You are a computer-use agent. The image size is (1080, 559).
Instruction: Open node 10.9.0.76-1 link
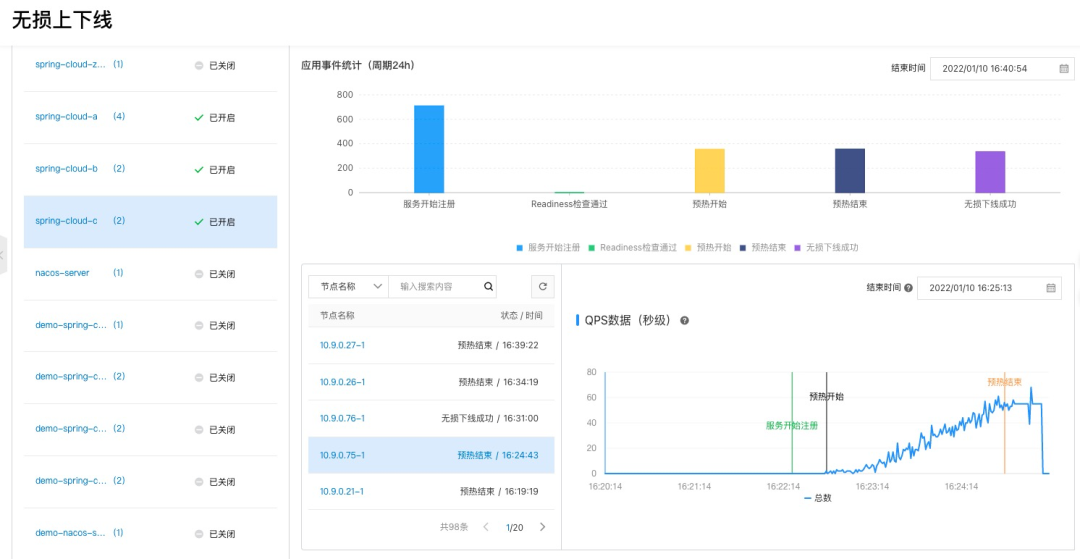342,418
